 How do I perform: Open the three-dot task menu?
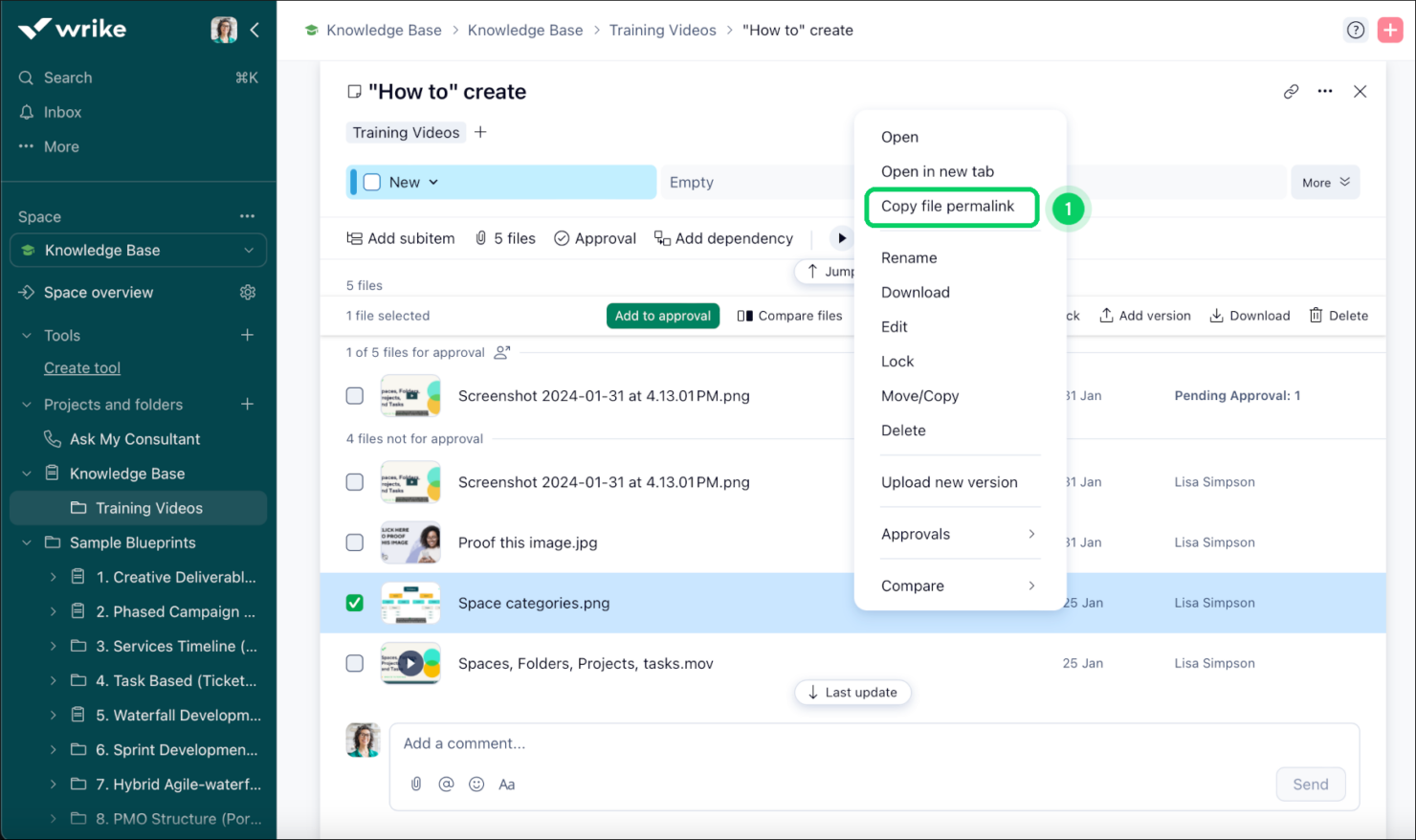[1325, 91]
